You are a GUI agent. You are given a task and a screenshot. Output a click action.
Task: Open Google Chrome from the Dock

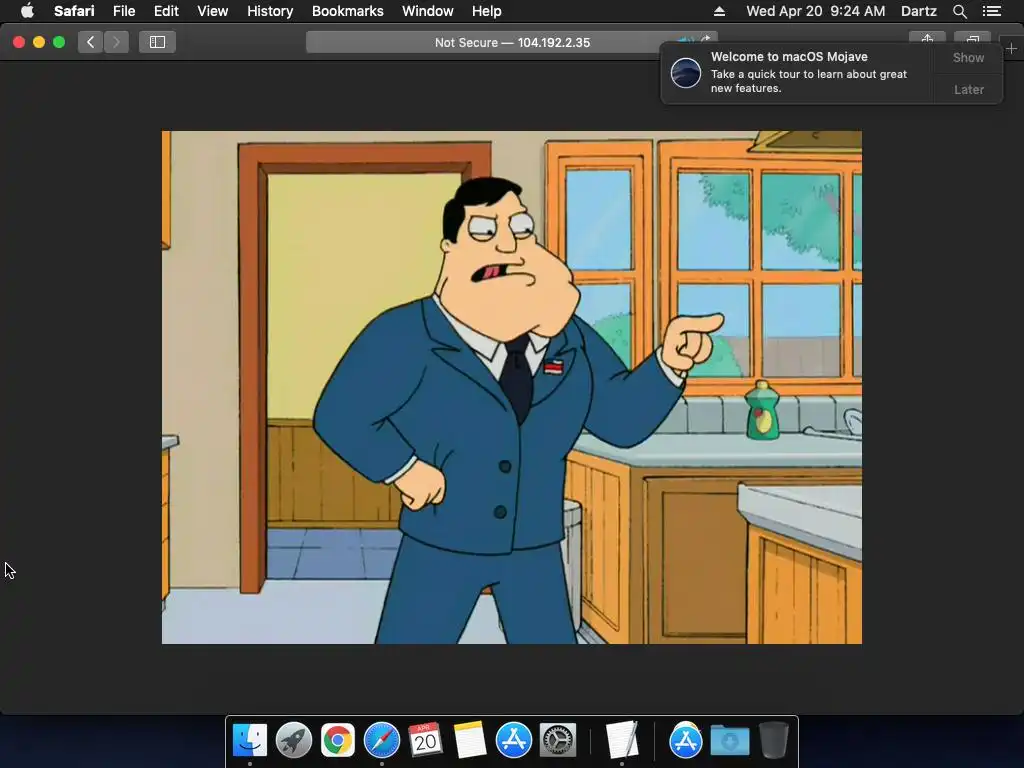[338, 740]
